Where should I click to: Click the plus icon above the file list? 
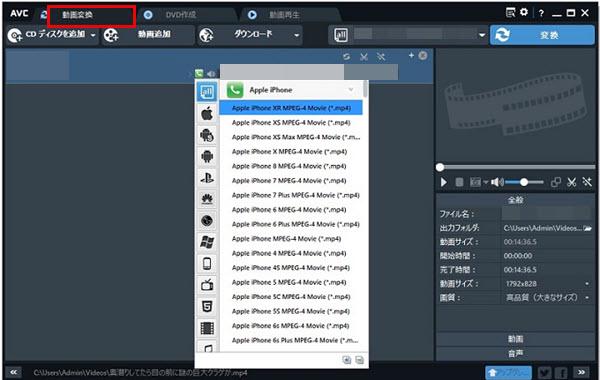point(411,55)
